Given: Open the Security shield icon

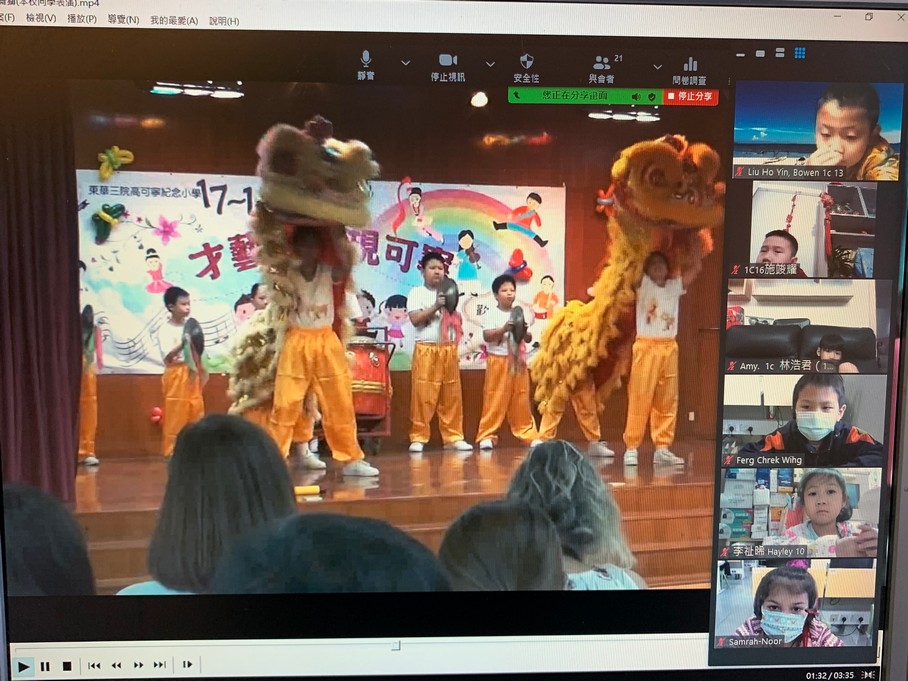Looking at the screenshot, I should point(526,61).
